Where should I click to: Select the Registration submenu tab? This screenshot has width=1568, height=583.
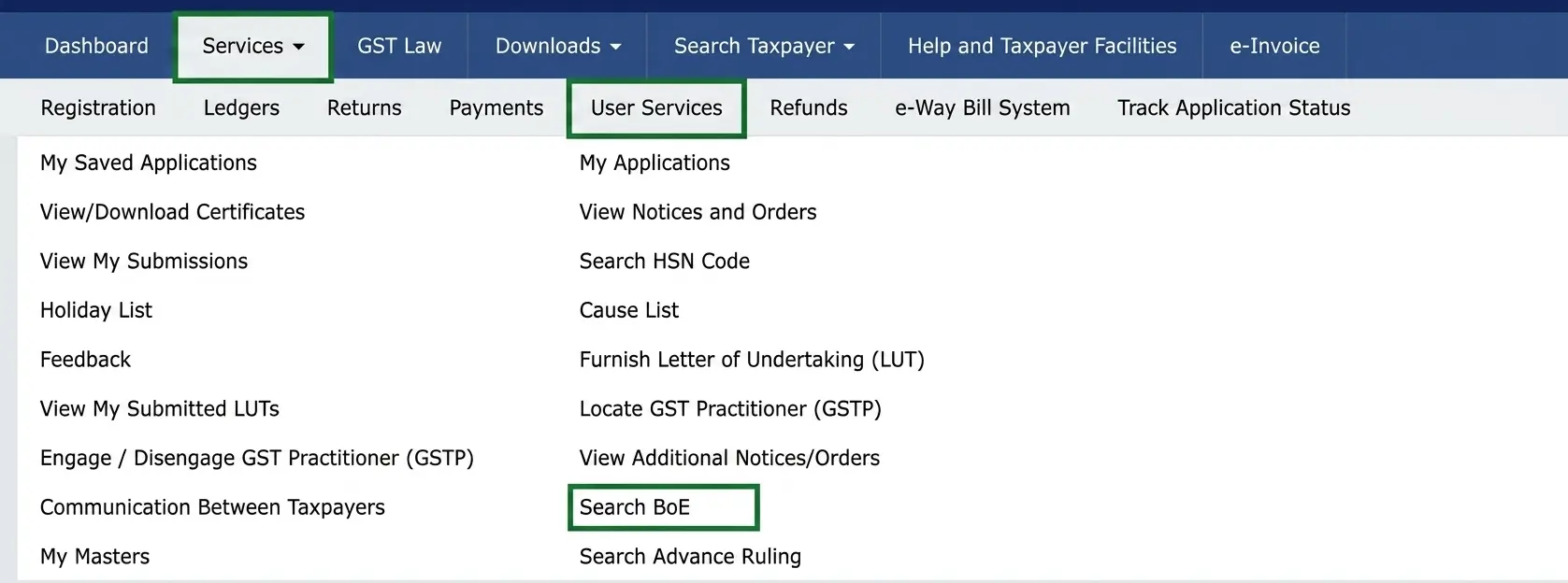coord(98,108)
